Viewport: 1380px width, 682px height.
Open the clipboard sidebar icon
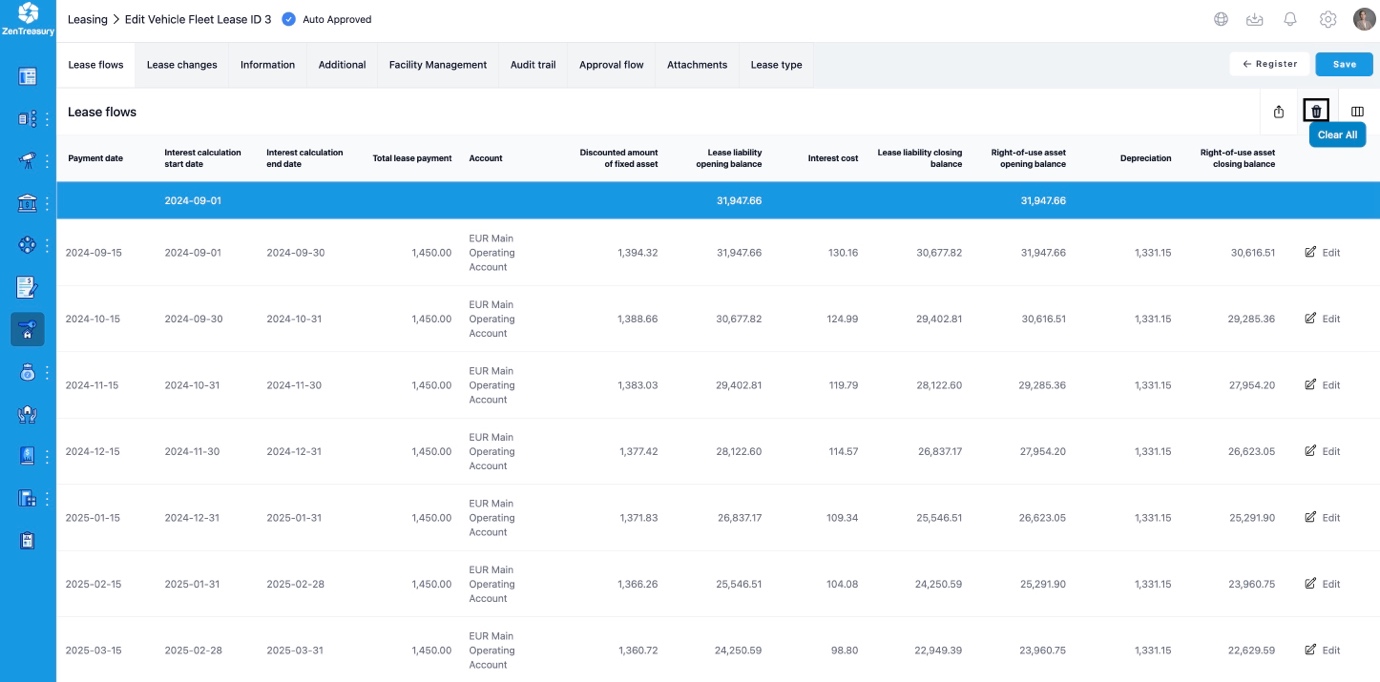pos(27,540)
